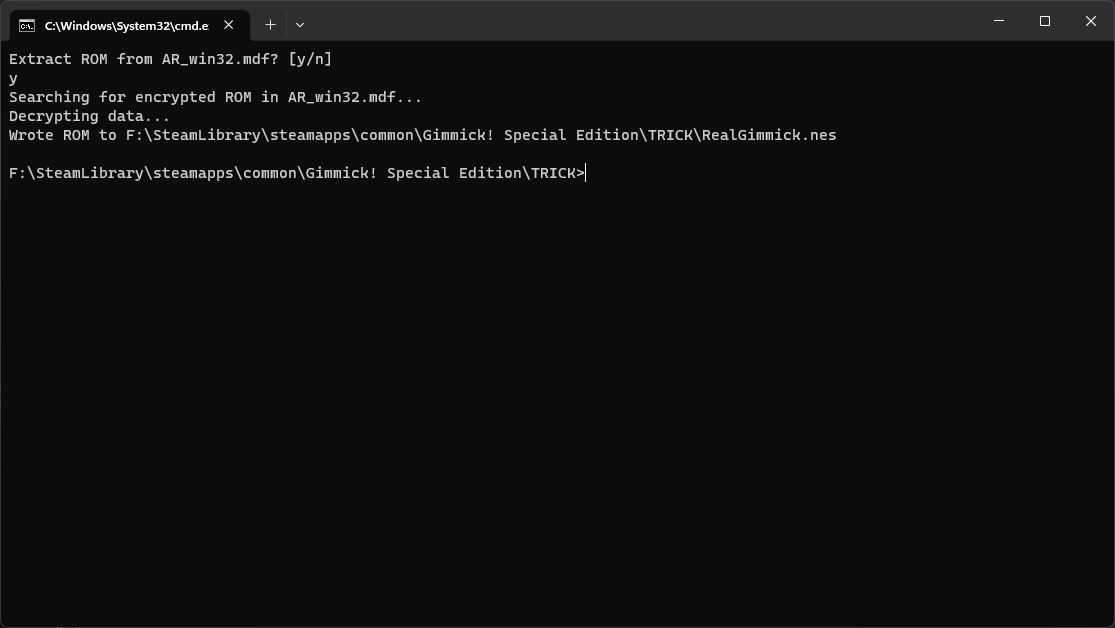Click the blank terminal area below prompt

click(x=558, y=398)
